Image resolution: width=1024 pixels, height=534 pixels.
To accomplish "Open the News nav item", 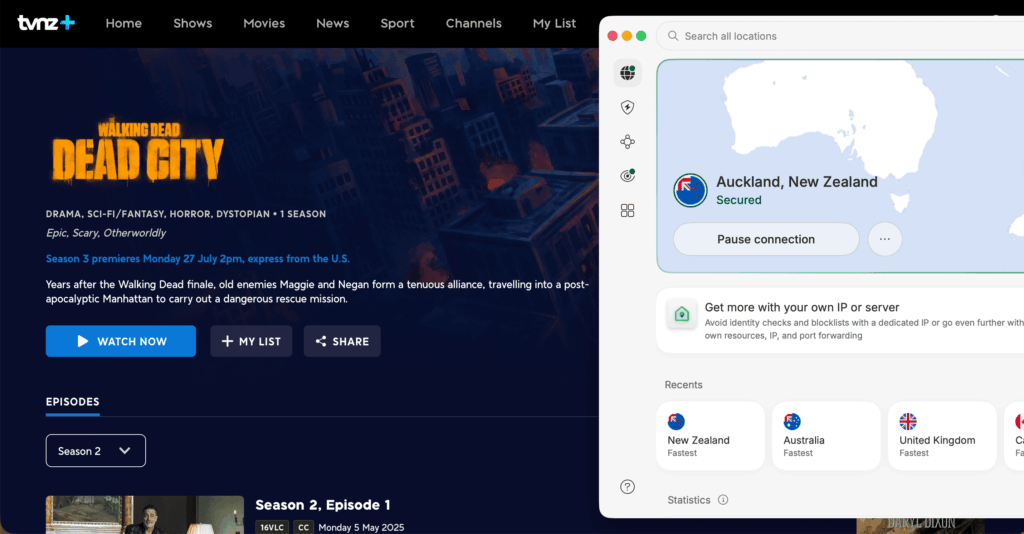I will (x=332, y=24).
